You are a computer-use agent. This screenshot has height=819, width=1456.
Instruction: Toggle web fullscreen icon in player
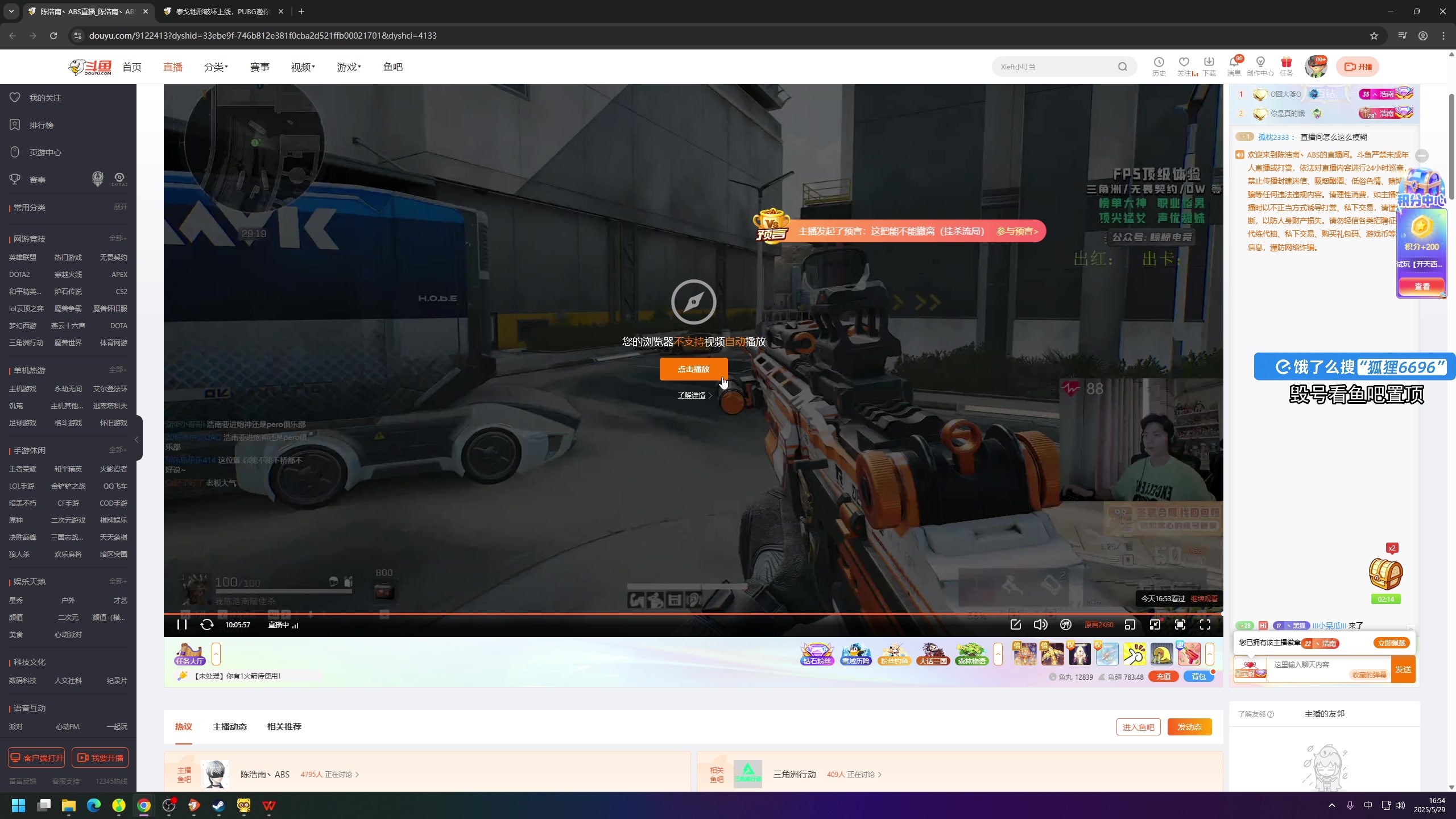[1180, 624]
